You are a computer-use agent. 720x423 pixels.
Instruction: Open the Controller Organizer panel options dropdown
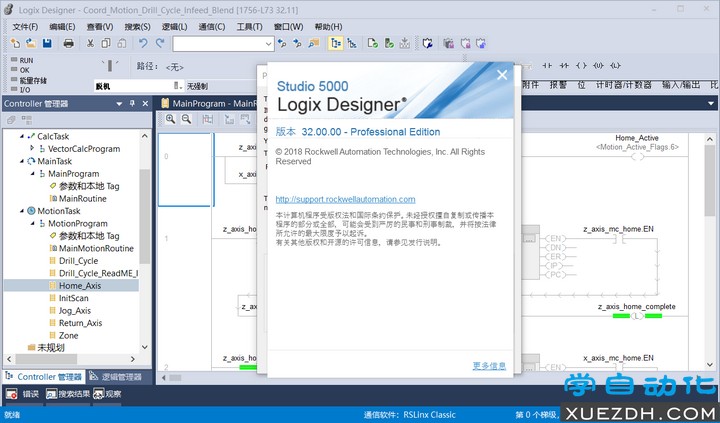coord(119,104)
